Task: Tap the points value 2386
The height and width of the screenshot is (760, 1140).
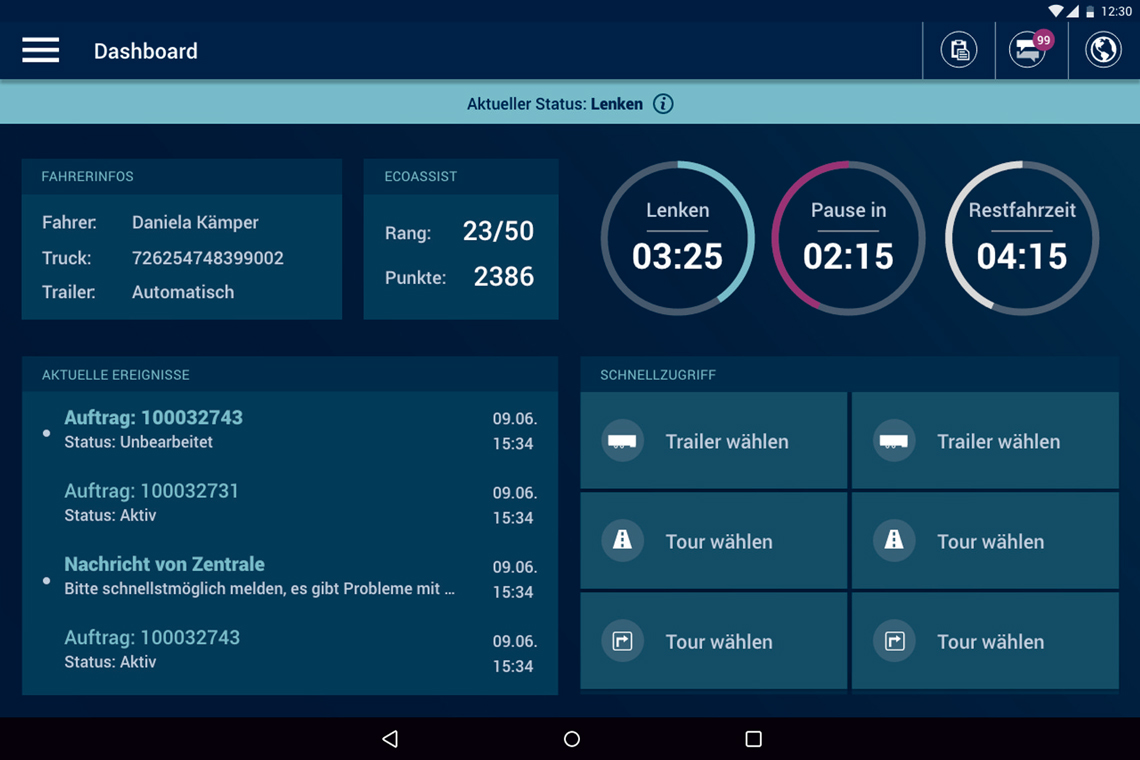Action: pyautogui.click(x=504, y=276)
